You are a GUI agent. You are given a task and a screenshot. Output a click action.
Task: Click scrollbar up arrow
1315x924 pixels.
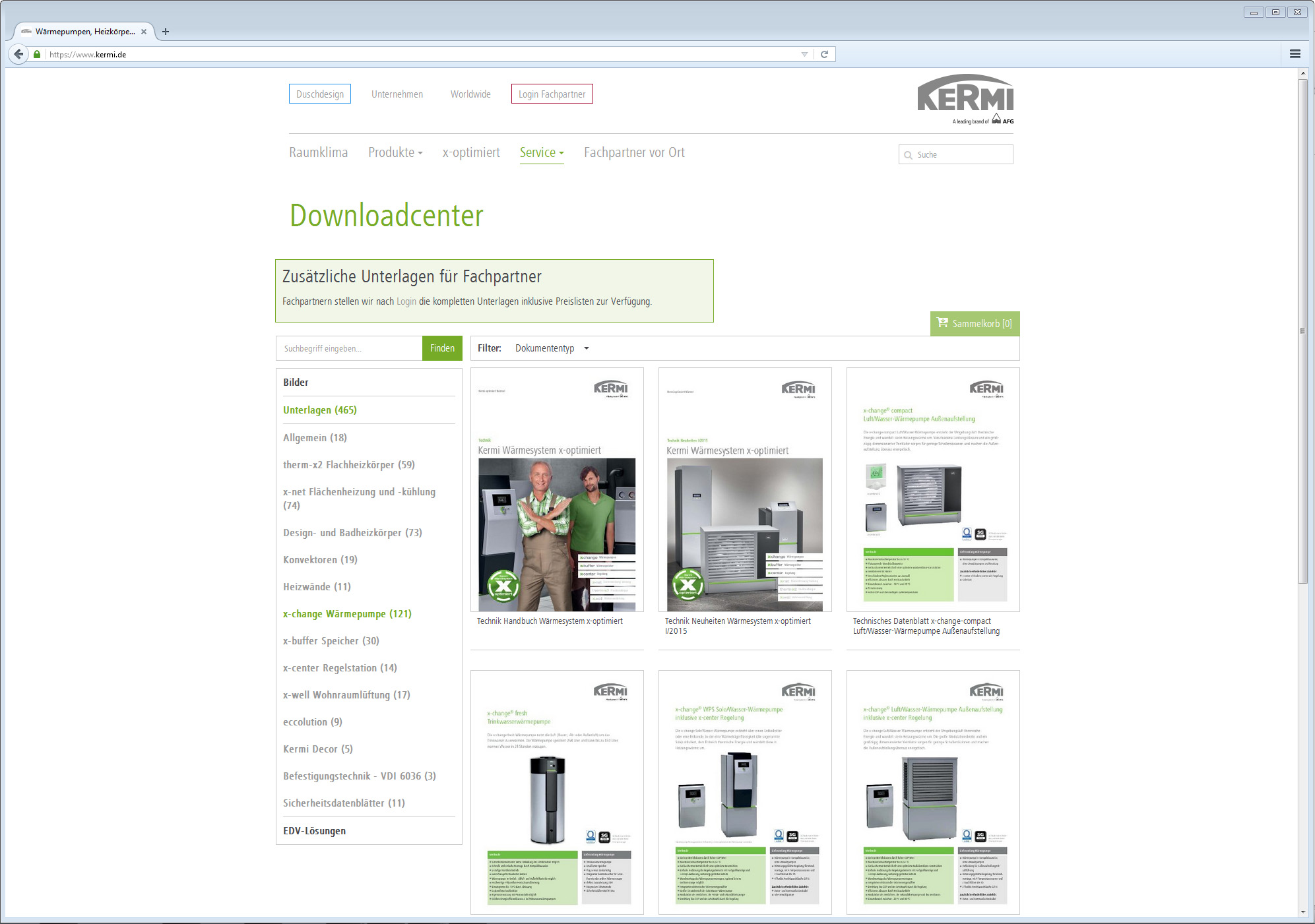click(1302, 73)
